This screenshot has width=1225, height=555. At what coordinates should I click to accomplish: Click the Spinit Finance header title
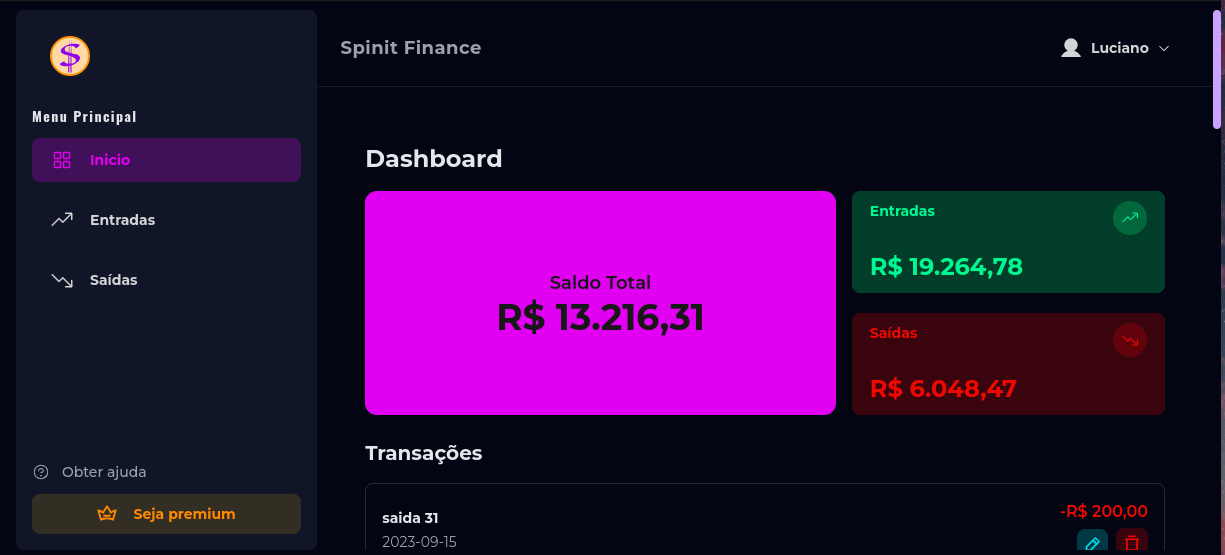(410, 48)
